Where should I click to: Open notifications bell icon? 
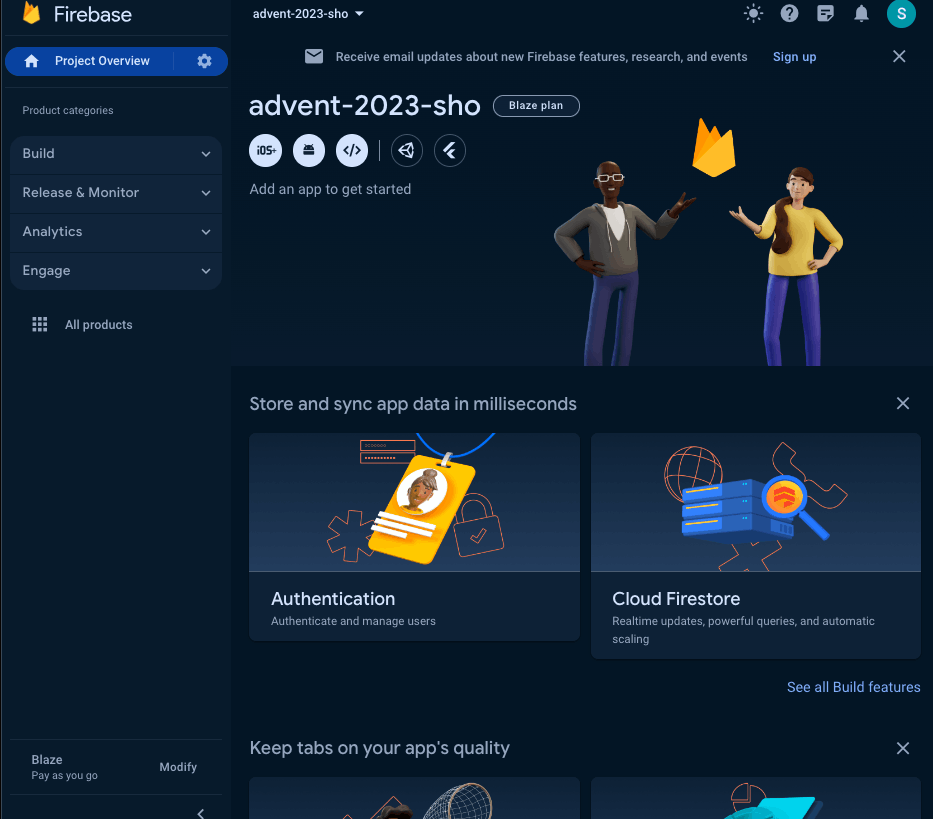(x=861, y=13)
